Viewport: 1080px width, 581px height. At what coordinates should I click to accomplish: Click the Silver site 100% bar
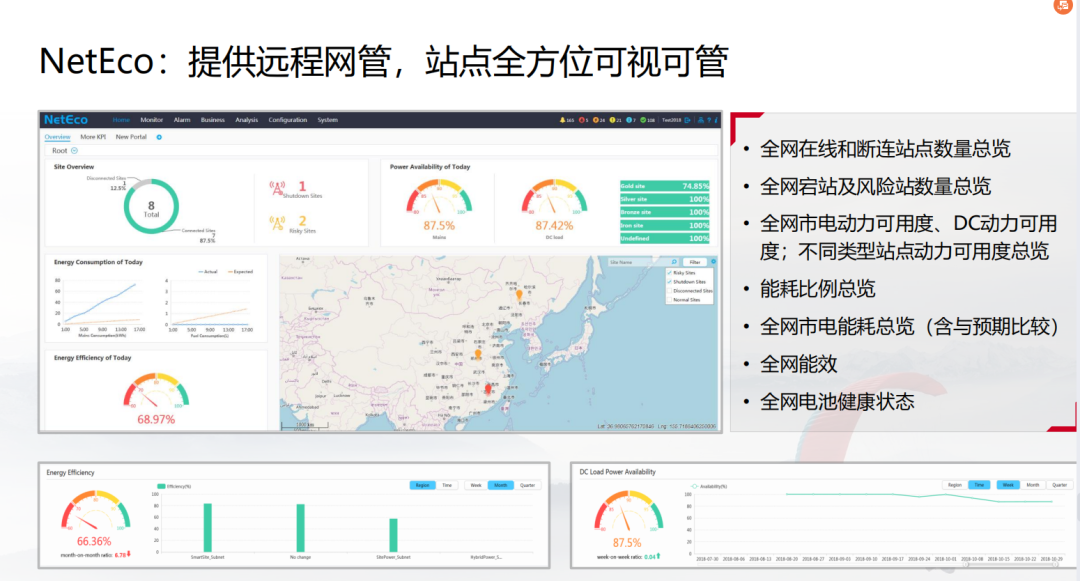tap(665, 199)
